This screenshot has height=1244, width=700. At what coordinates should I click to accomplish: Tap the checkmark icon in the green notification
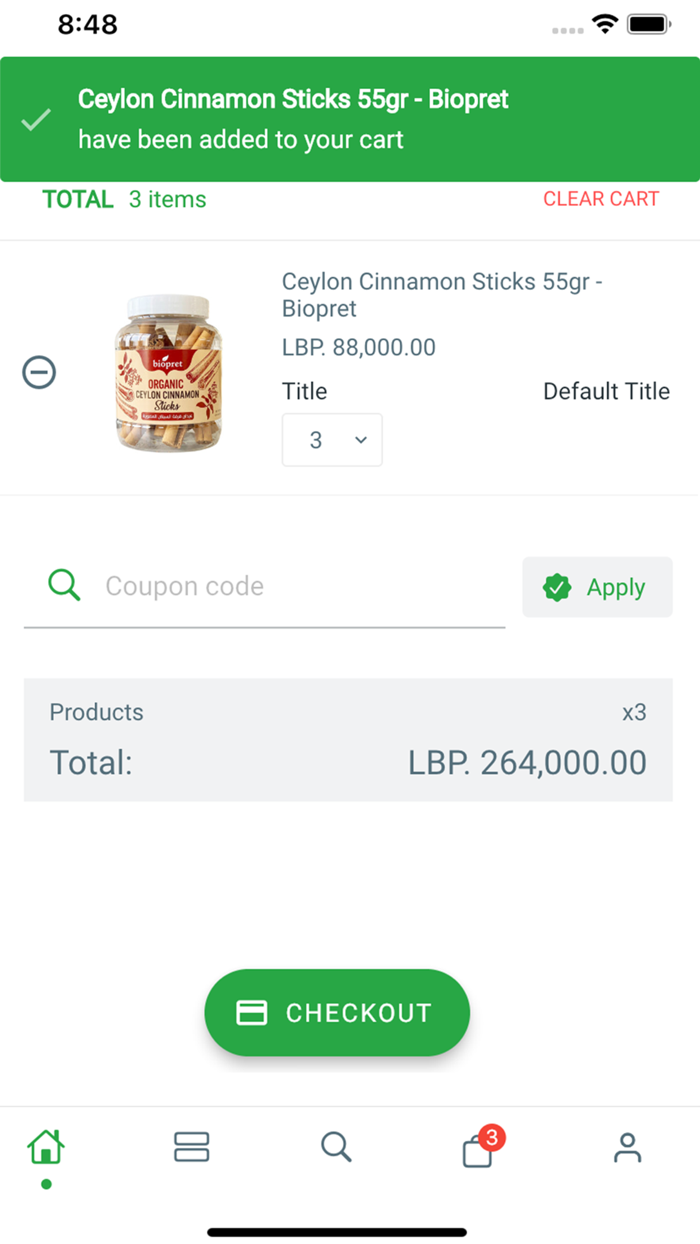(36, 120)
